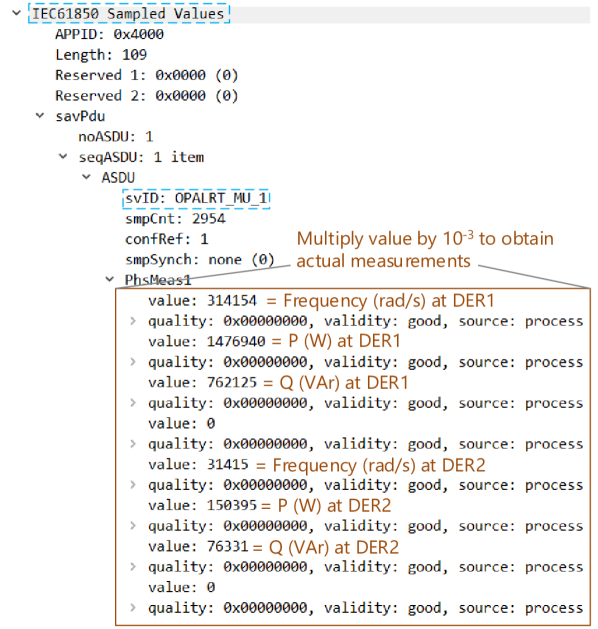Select the value: 76331 row
598x629 pixels.
coord(198,546)
